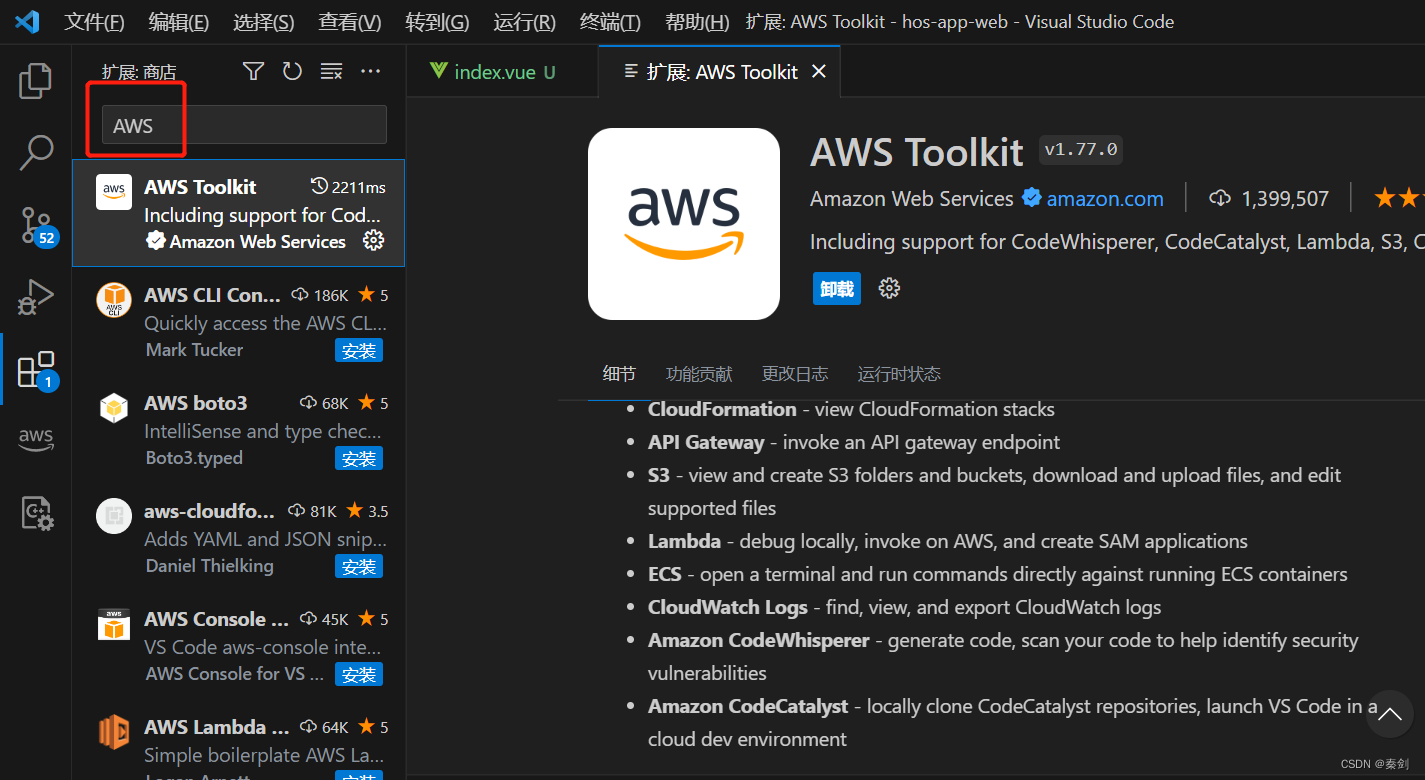The width and height of the screenshot is (1425, 780).
Task: Click the Amazon CodeWhisperer feature text
Action: point(758,640)
